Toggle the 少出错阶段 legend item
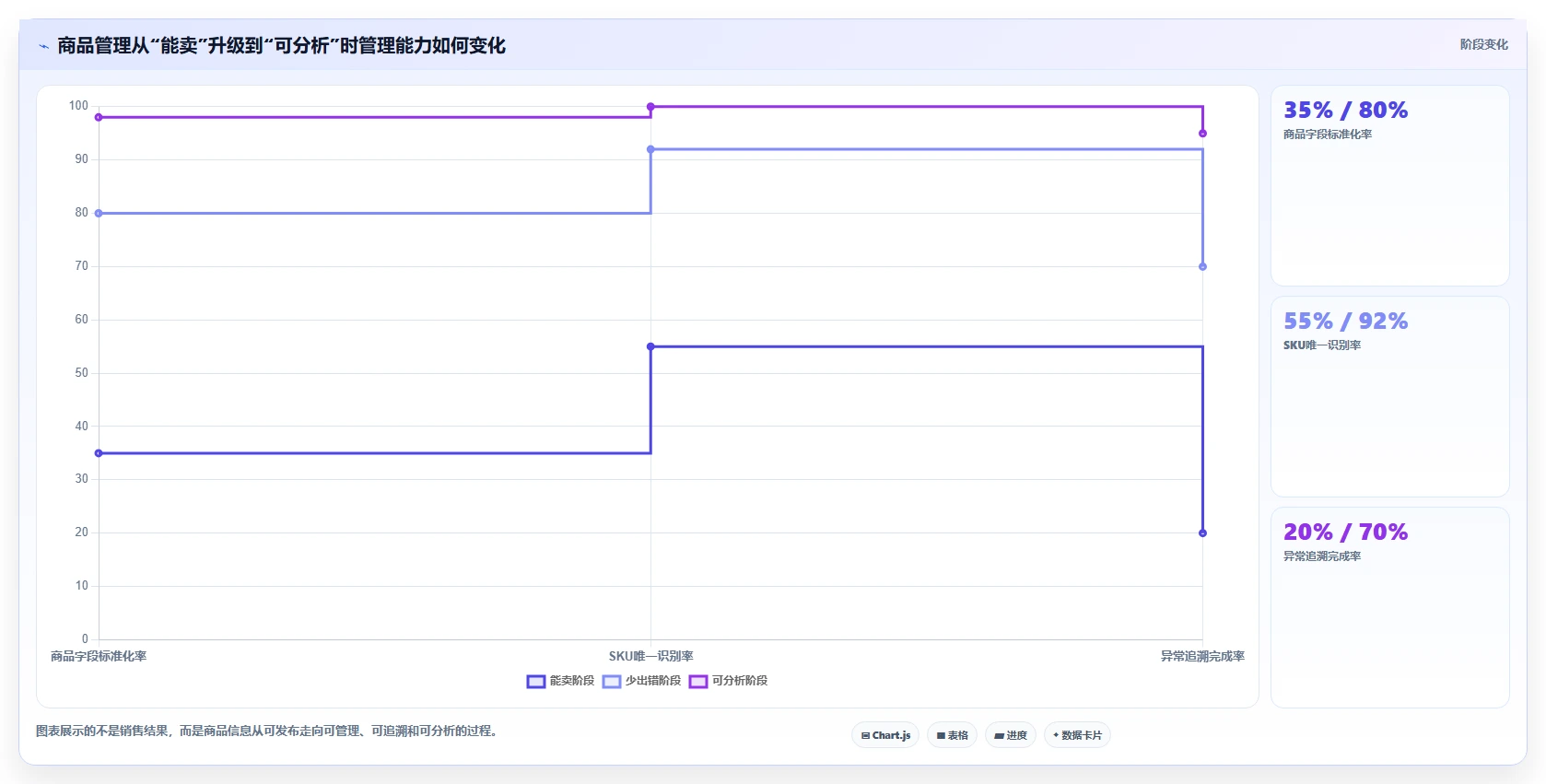Viewport: 1546px width, 784px height. click(x=641, y=681)
